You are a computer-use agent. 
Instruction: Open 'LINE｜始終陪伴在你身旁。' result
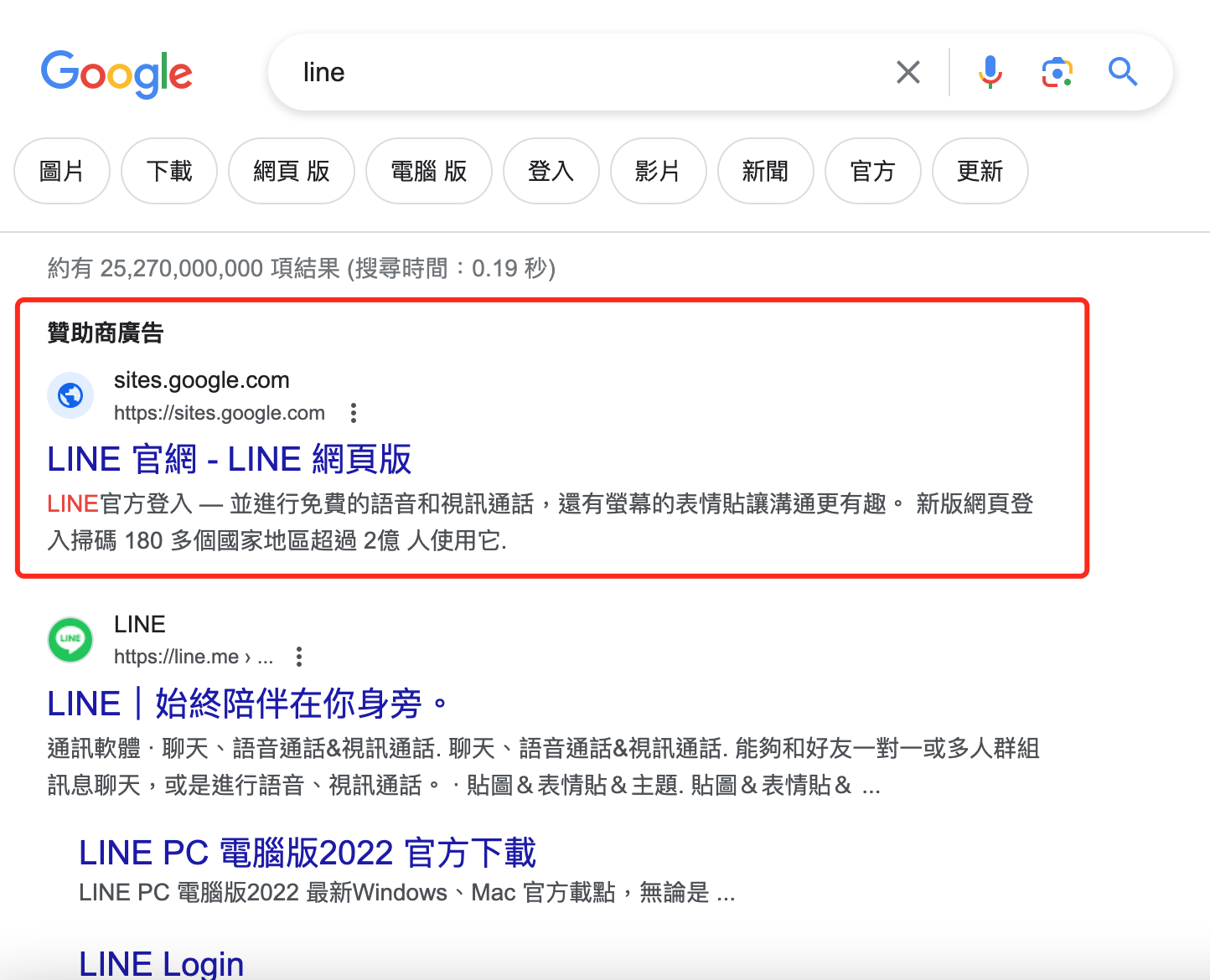[x=249, y=704]
